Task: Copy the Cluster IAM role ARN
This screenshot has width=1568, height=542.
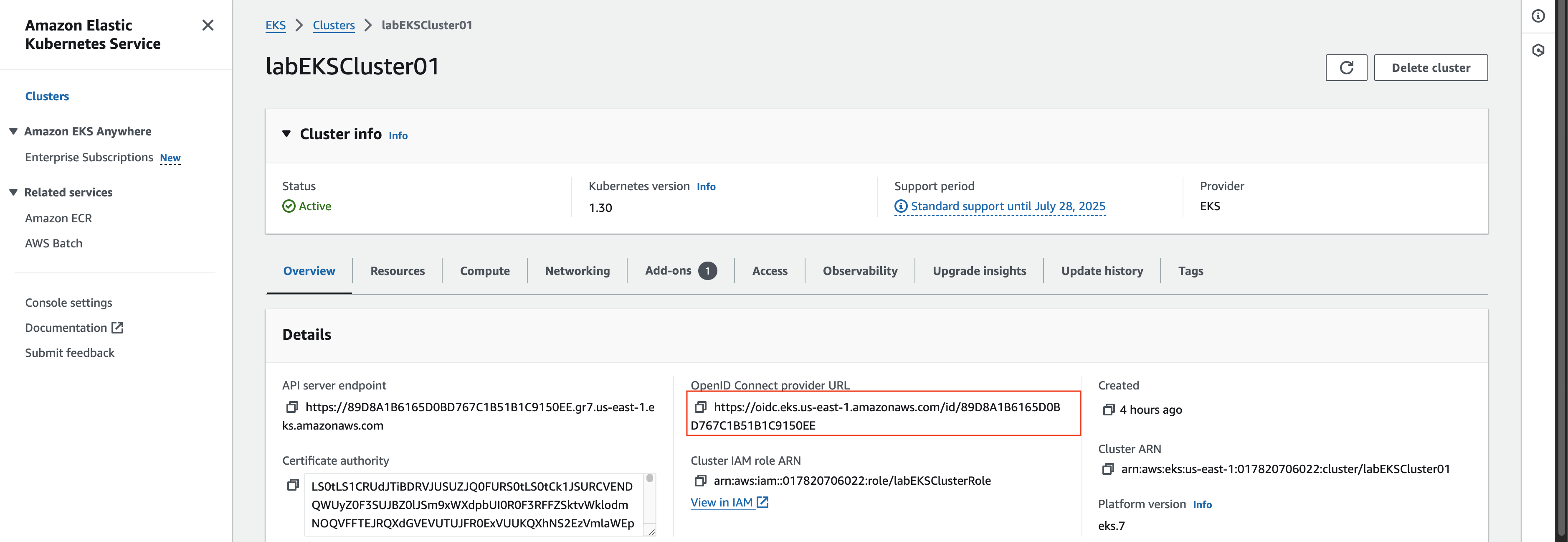Action: click(x=701, y=481)
